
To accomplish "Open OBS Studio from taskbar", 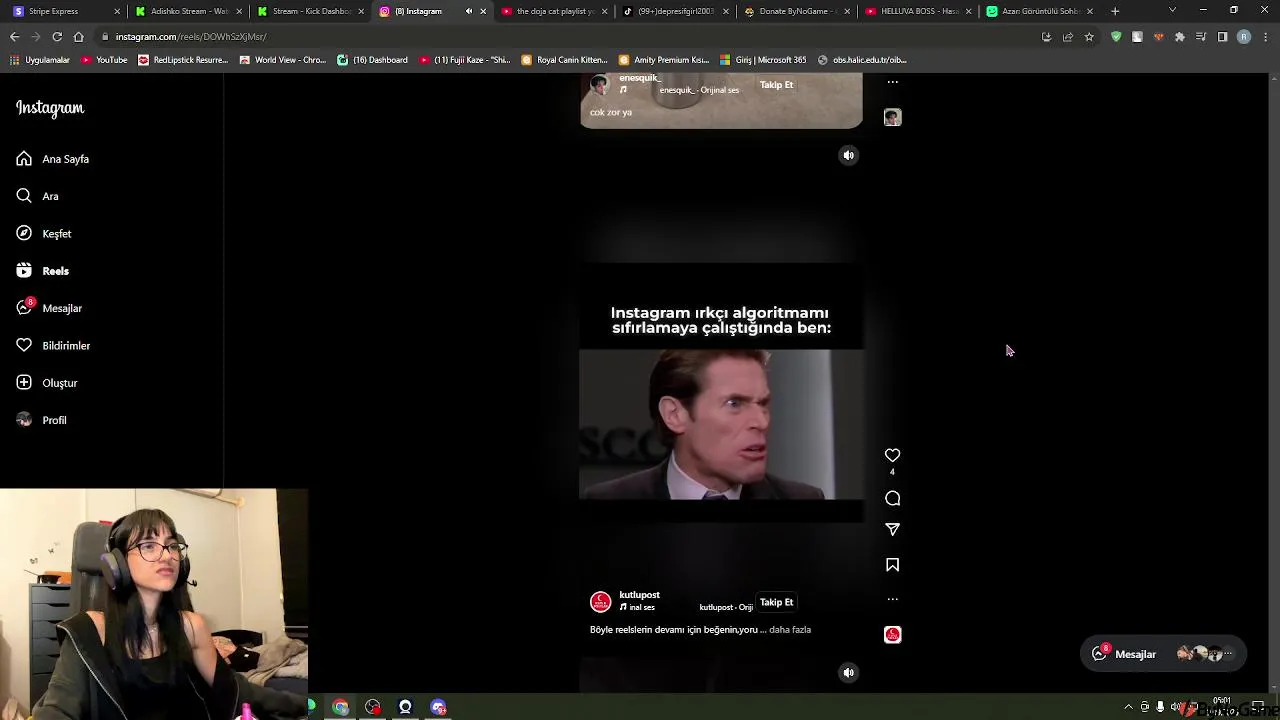I will [x=373, y=707].
